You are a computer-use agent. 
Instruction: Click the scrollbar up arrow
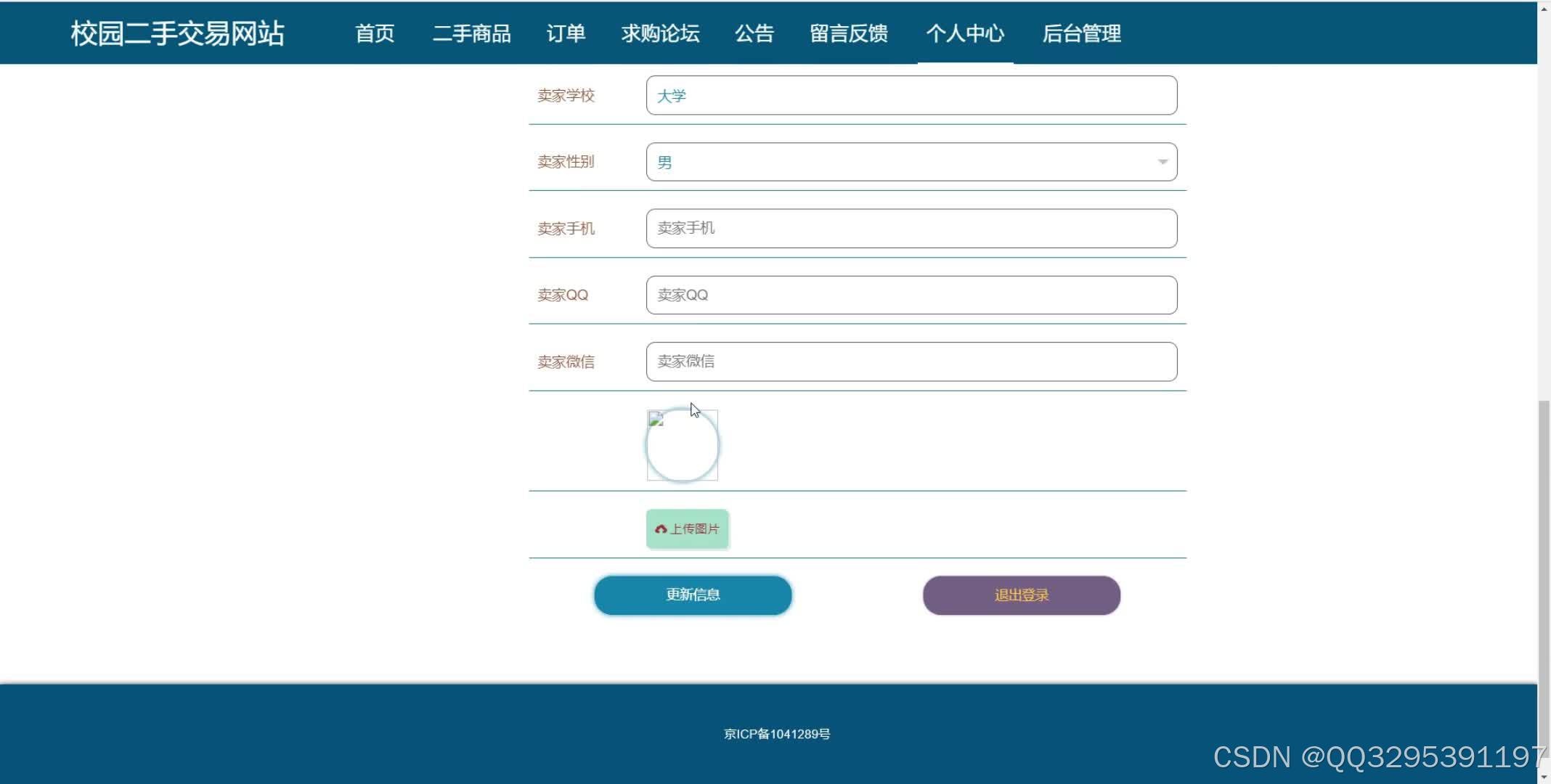pos(1544,8)
